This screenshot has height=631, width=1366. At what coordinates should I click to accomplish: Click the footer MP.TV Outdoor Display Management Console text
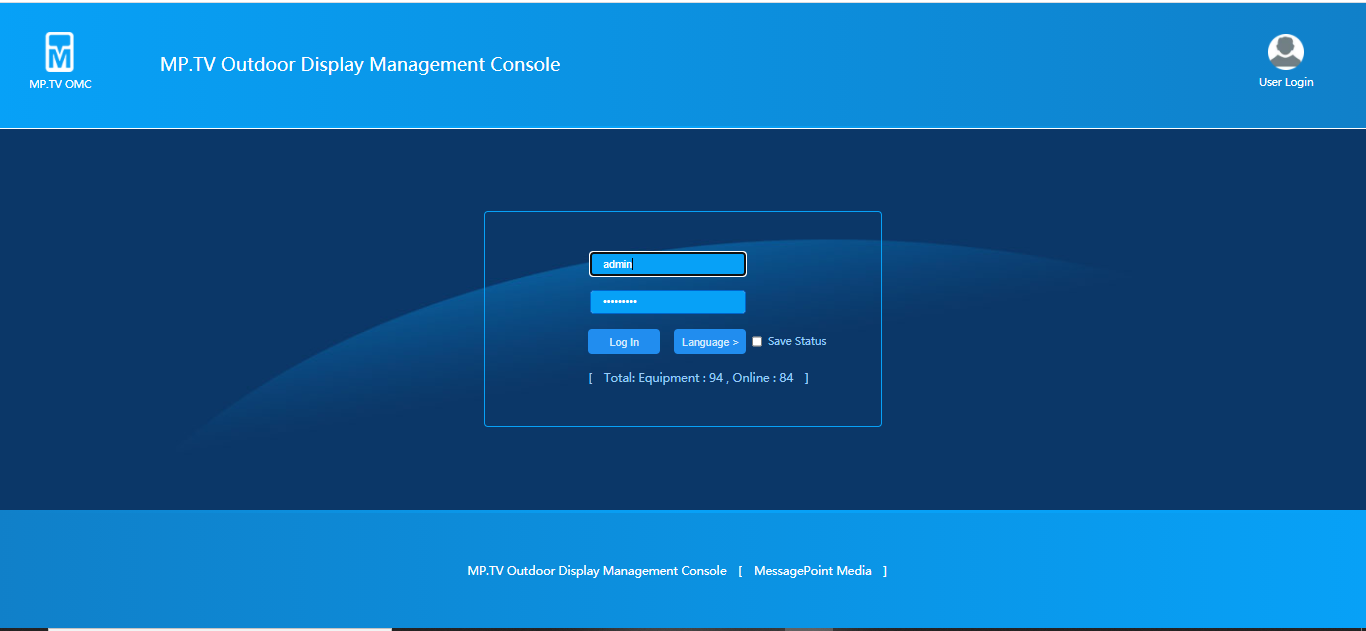pos(597,571)
